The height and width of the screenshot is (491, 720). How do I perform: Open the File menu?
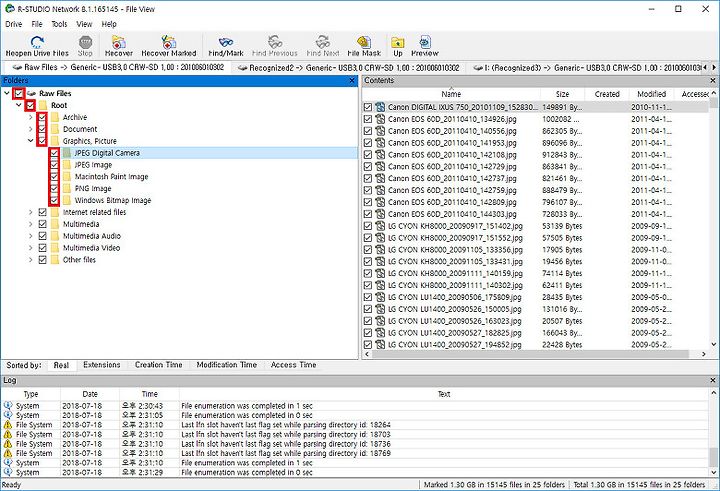[x=37, y=24]
